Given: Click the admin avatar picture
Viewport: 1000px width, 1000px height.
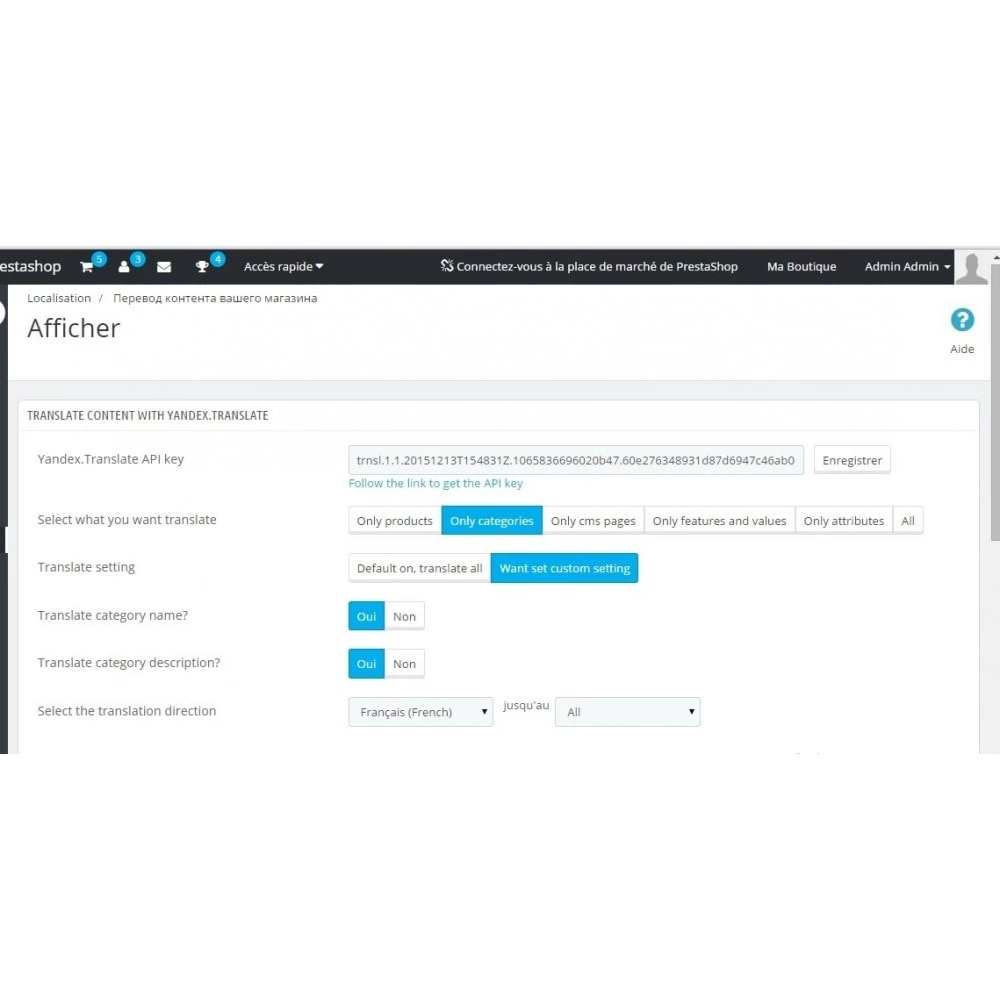Looking at the screenshot, I should coord(972,267).
